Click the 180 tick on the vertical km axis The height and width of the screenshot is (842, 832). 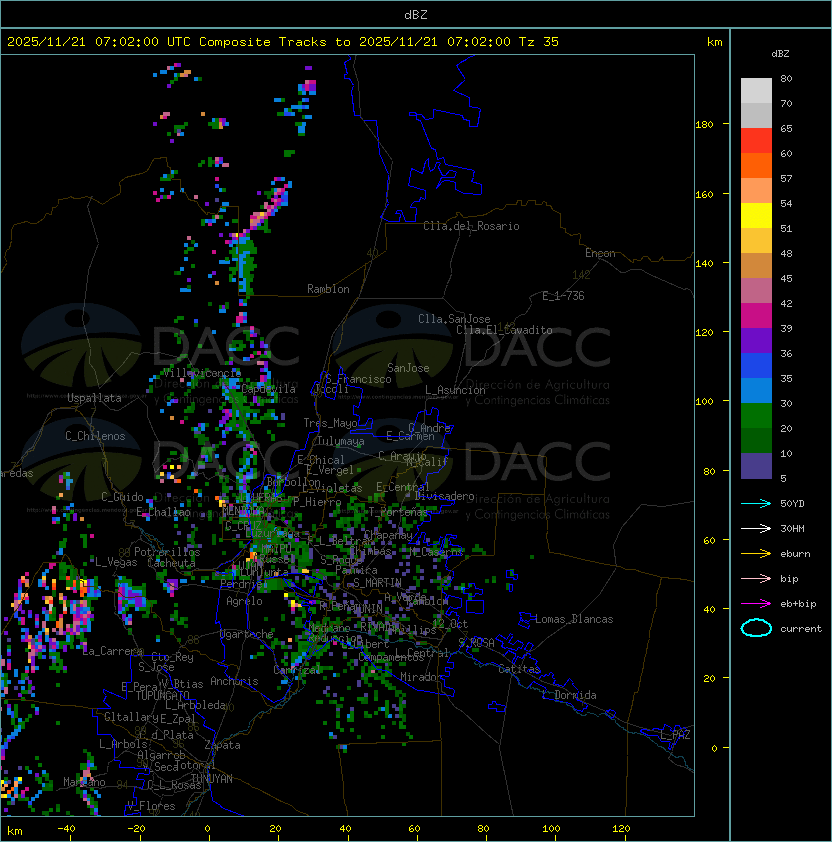coord(704,125)
